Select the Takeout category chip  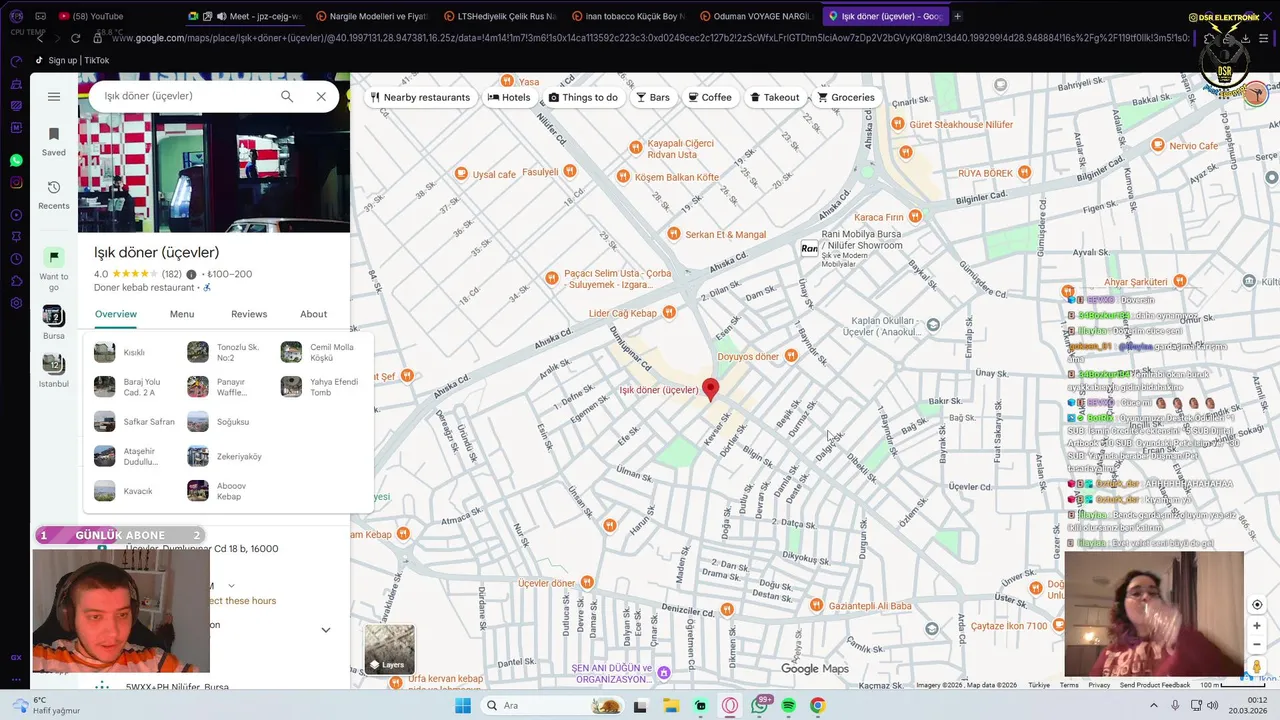[x=774, y=97]
